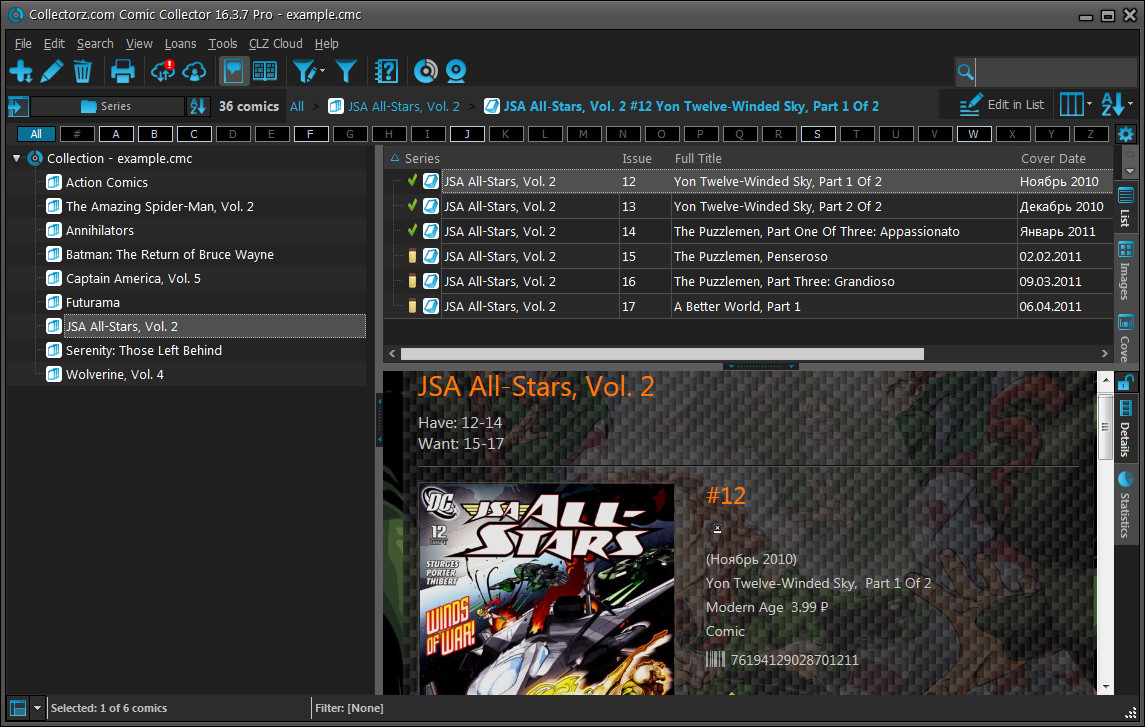Click the JSA All-Stars, Vol. 2 breadcrumb link
The height and width of the screenshot is (727, 1145).
[404, 107]
